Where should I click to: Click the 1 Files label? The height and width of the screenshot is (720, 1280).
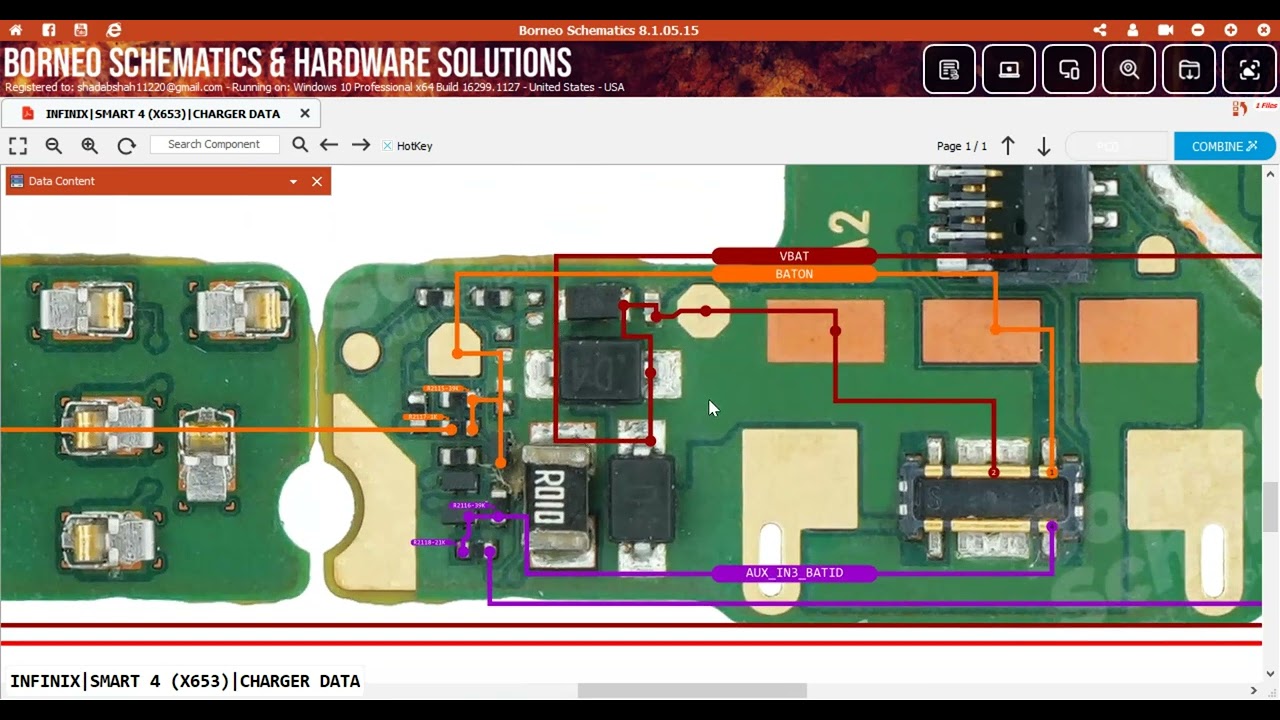[1266, 106]
